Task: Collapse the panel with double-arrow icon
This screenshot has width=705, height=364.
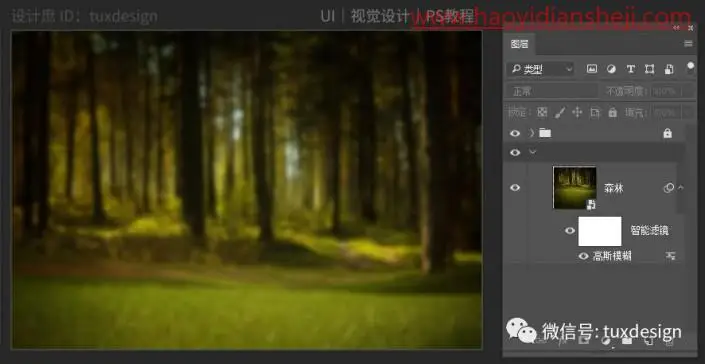Action: (x=676, y=28)
